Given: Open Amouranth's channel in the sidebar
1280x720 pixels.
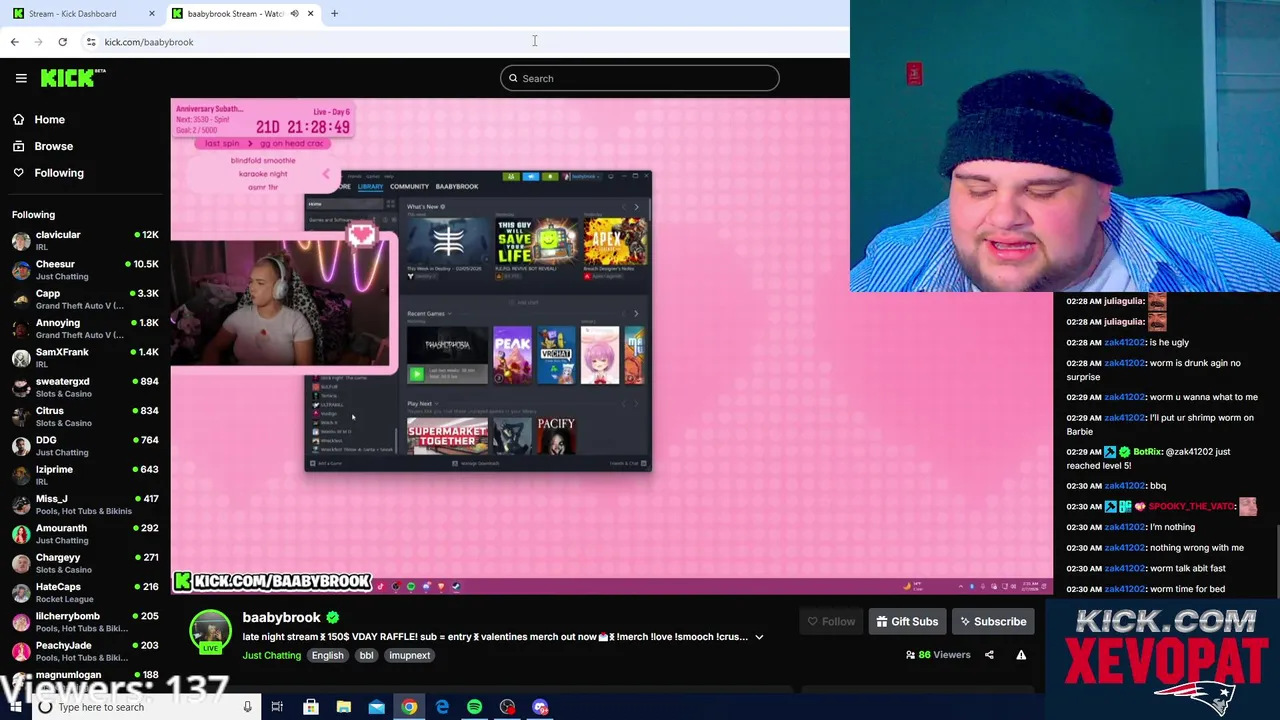Looking at the screenshot, I should pos(85,533).
